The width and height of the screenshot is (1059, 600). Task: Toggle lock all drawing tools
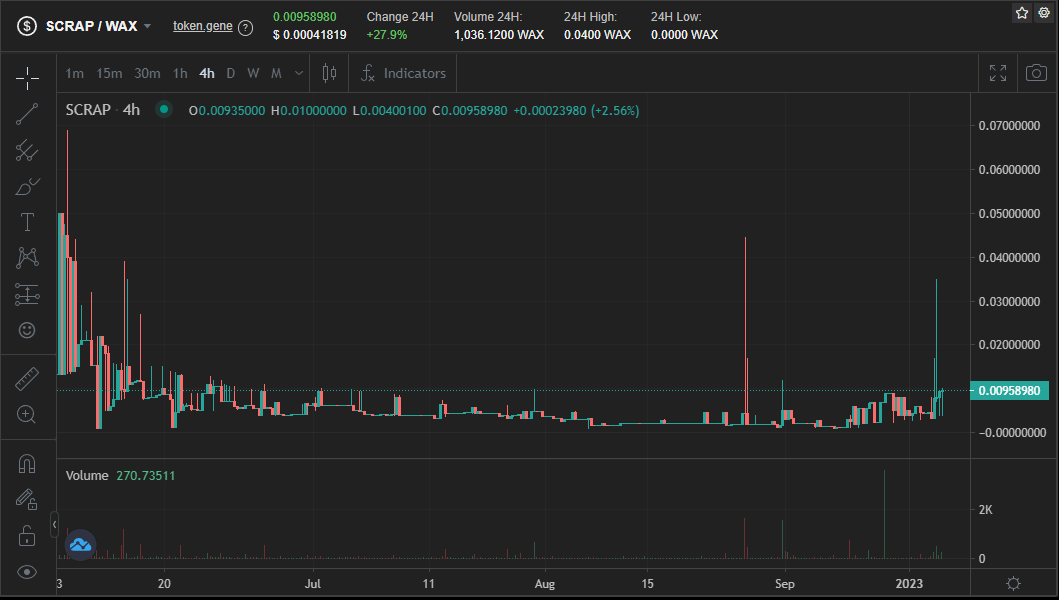(27, 536)
